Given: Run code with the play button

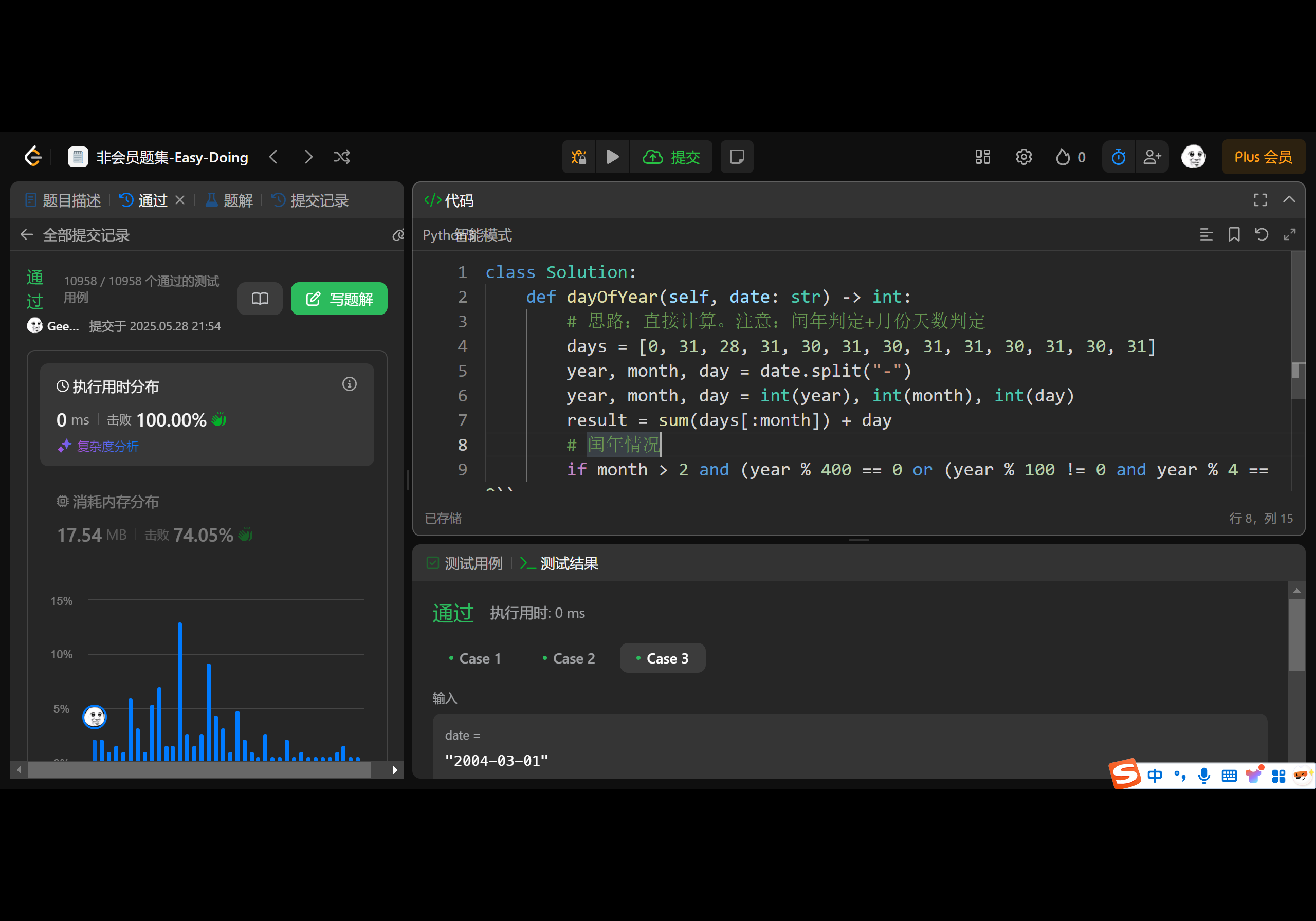Looking at the screenshot, I should 612,157.
